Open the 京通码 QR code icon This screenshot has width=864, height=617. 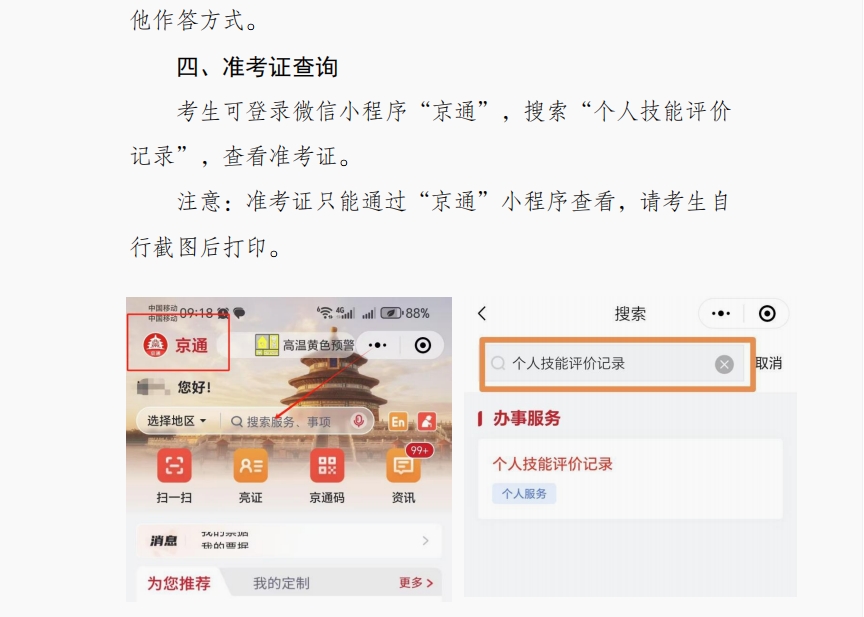pos(327,466)
